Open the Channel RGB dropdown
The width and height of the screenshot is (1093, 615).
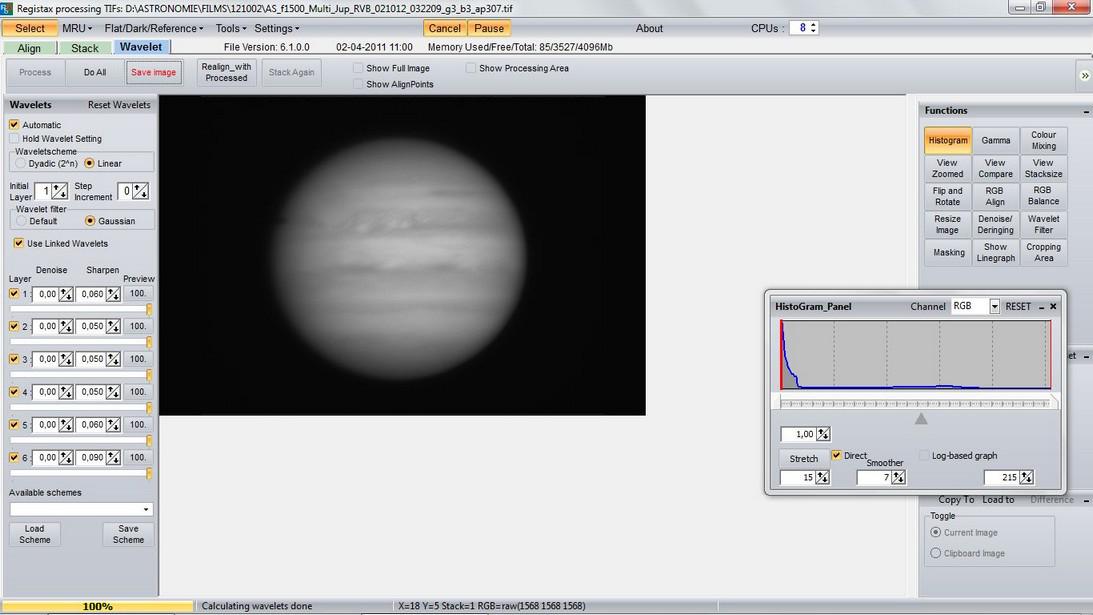click(x=994, y=307)
